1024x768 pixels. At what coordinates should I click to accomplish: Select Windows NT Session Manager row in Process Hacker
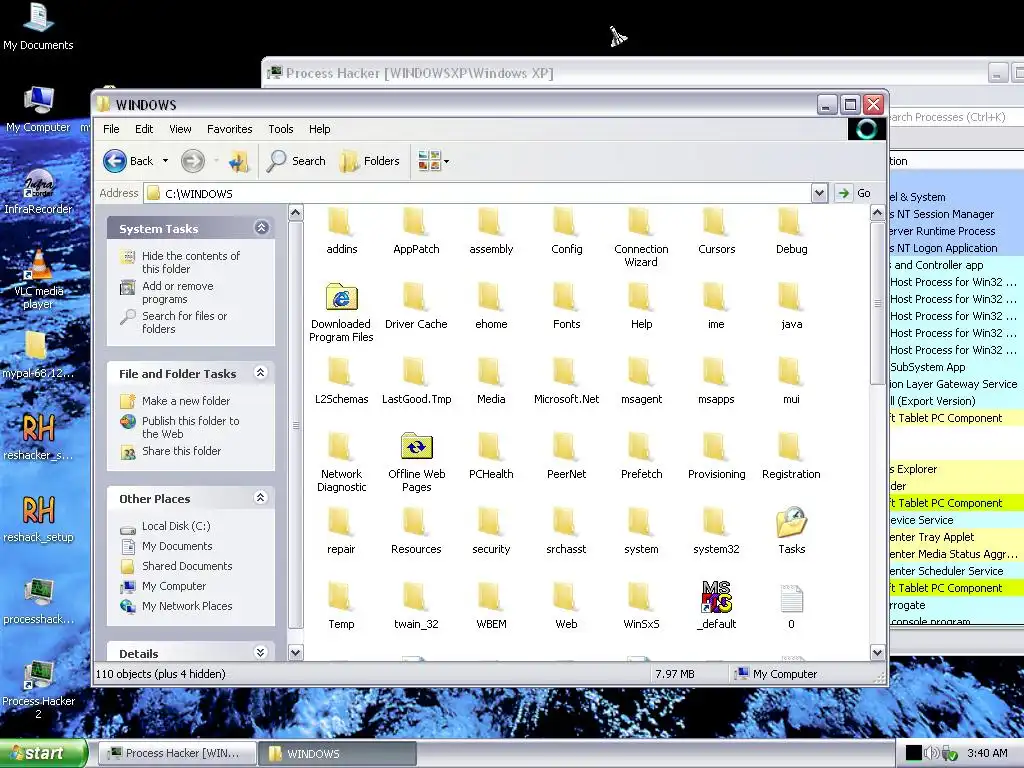click(956, 214)
